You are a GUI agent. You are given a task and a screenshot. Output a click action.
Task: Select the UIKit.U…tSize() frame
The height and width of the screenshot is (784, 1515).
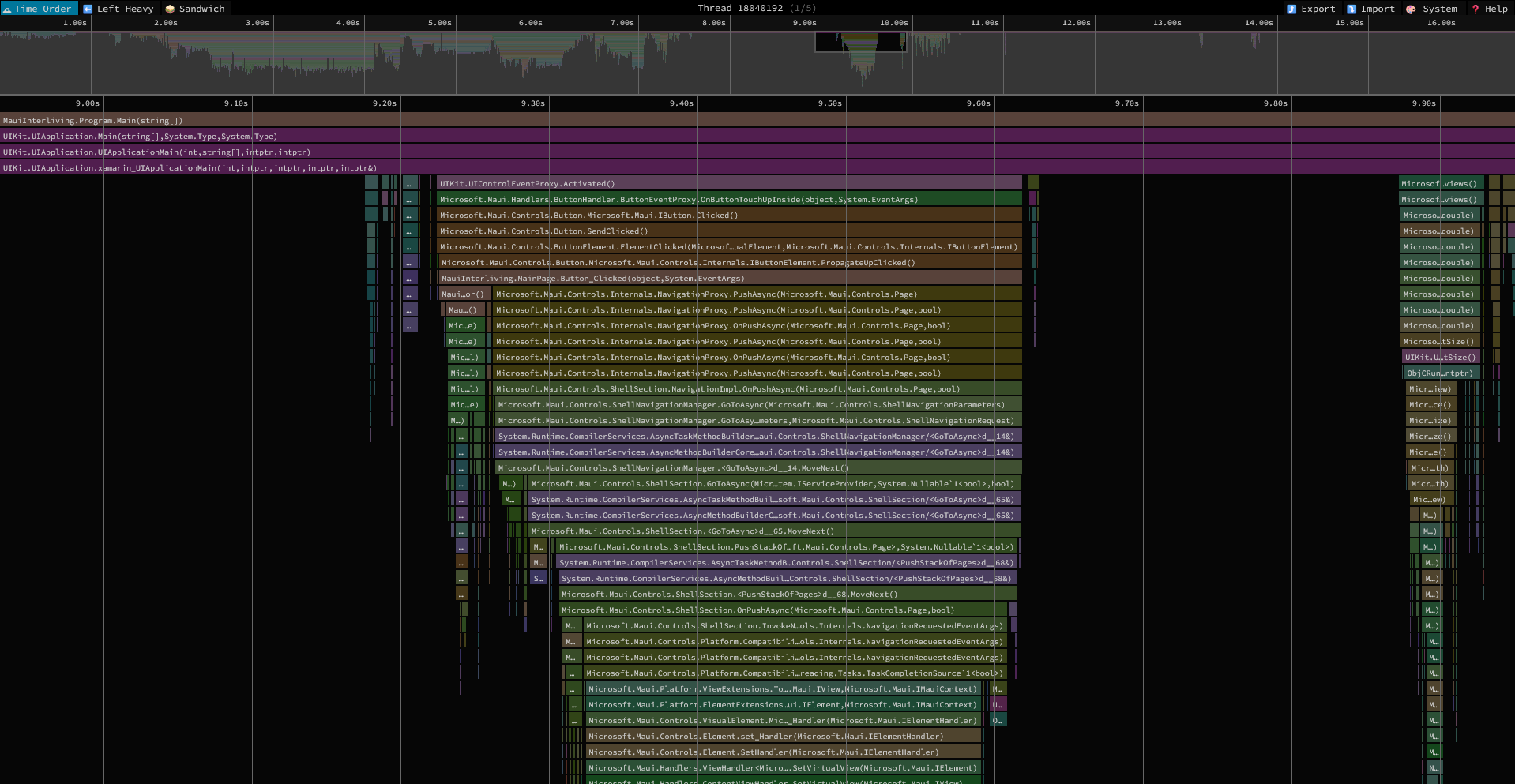click(1441, 357)
